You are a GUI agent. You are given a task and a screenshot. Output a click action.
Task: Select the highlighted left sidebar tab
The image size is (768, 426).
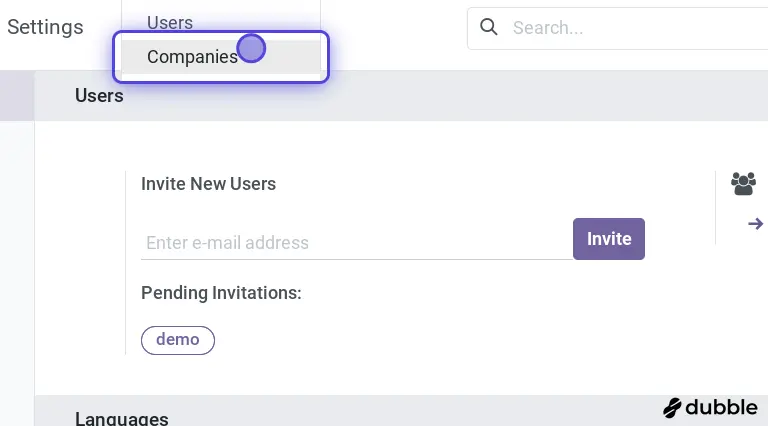[x=16, y=97]
